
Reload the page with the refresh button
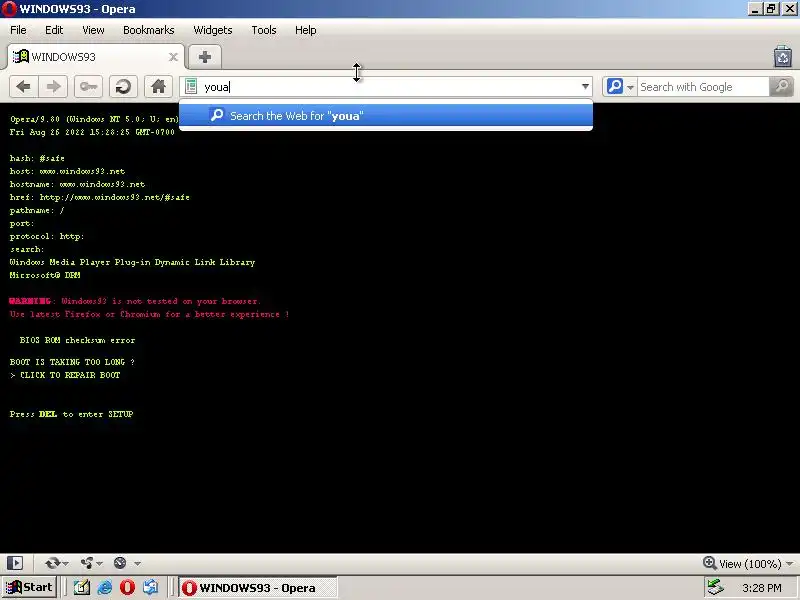point(123,87)
